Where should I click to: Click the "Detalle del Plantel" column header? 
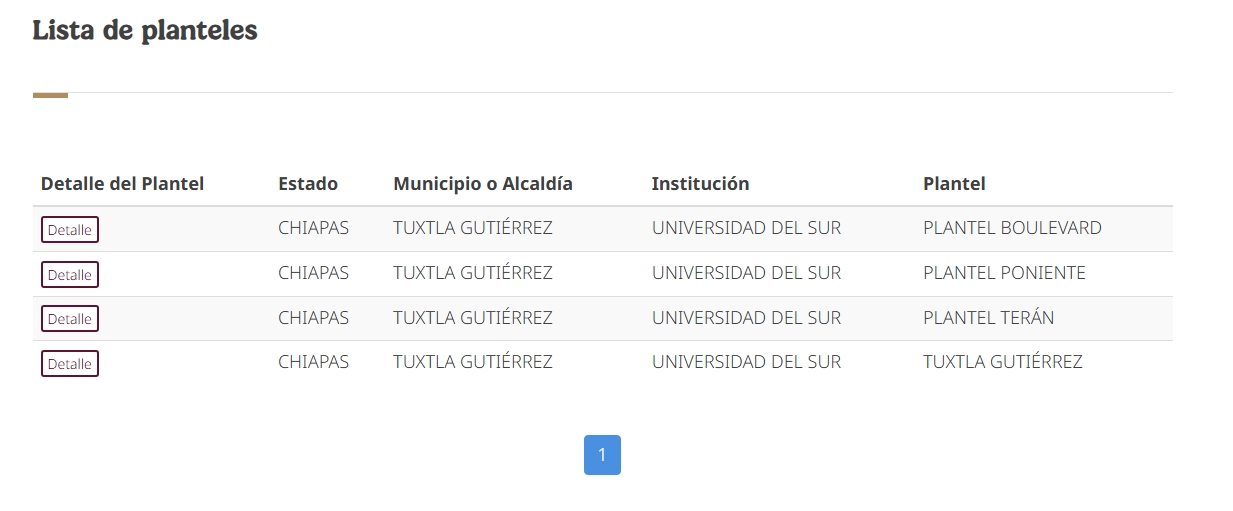click(122, 184)
